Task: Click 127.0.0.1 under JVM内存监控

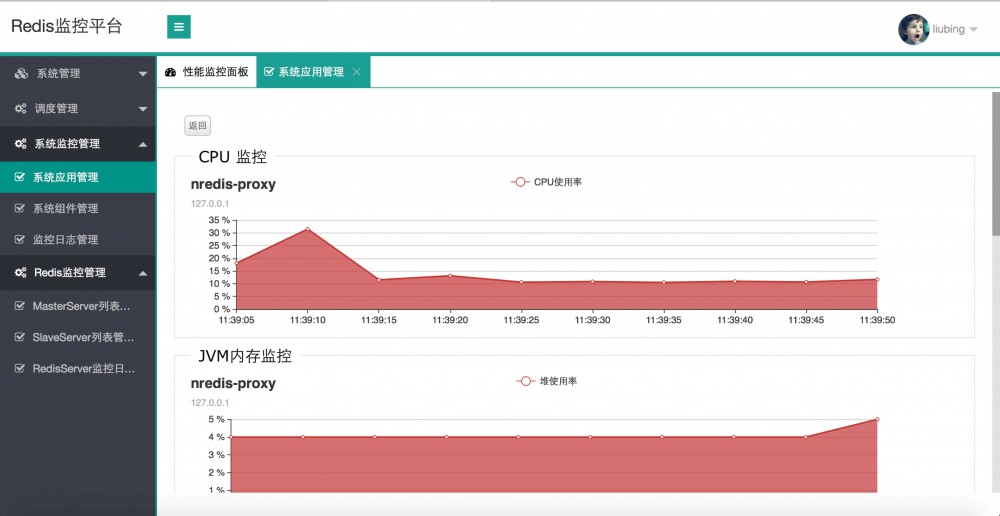Action: [210, 402]
